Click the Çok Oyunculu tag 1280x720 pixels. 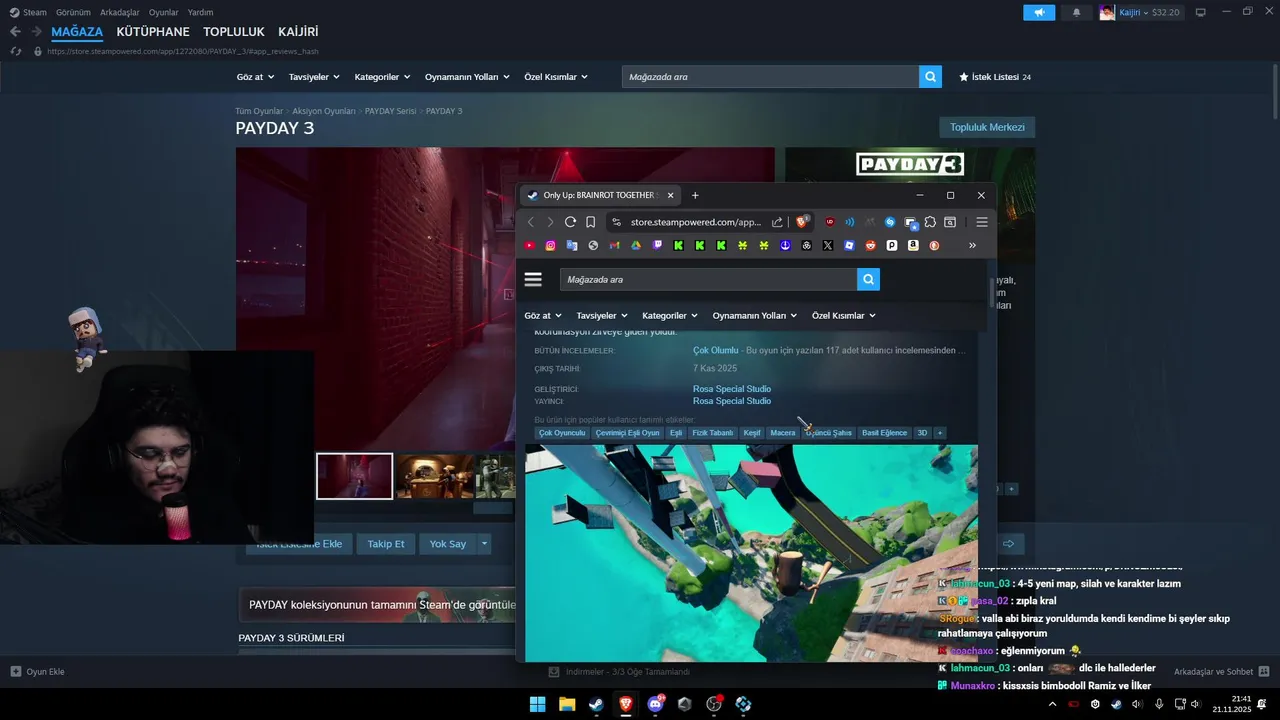coord(562,433)
